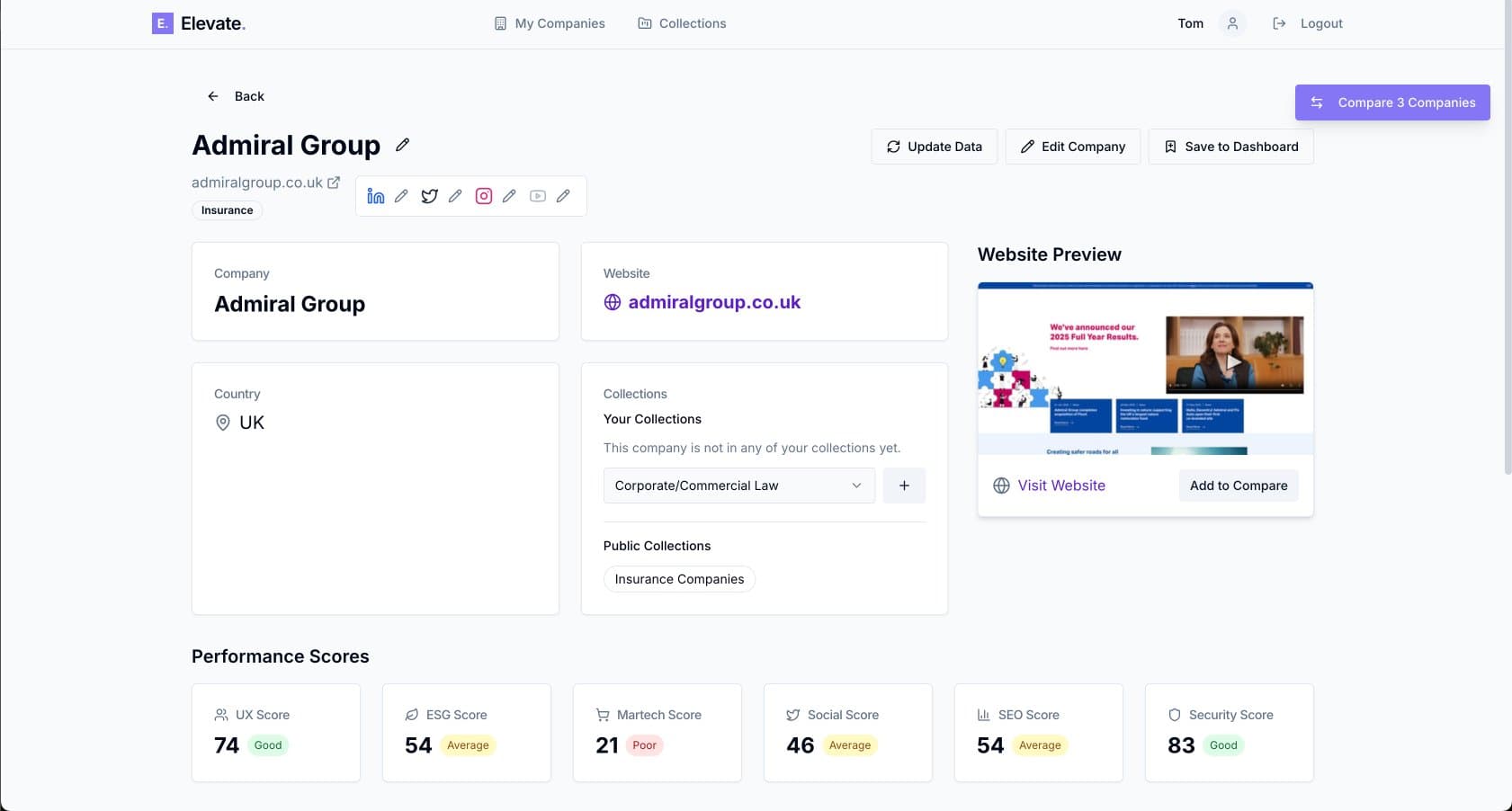Click the Security Score shield icon
The width and height of the screenshot is (1512, 811).
1175,715
